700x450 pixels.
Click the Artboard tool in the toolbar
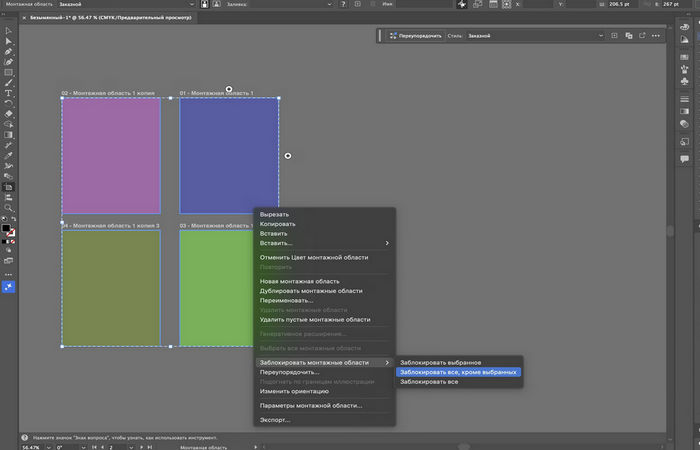[8, 187]
